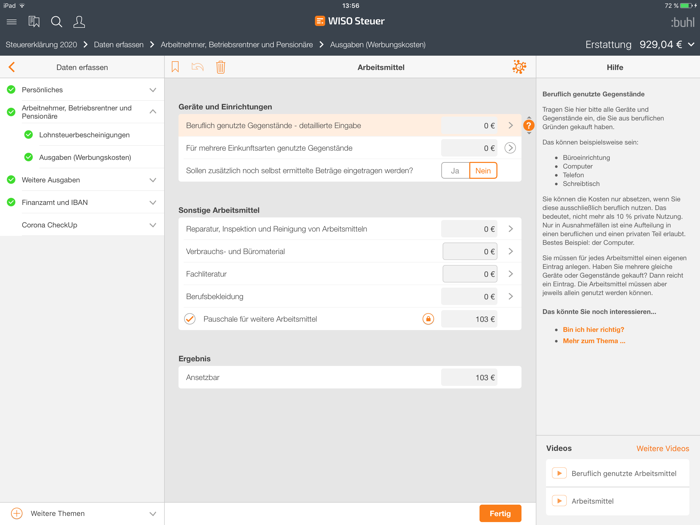
Task: Click the Fertig button
Action: tap(500, 513)
